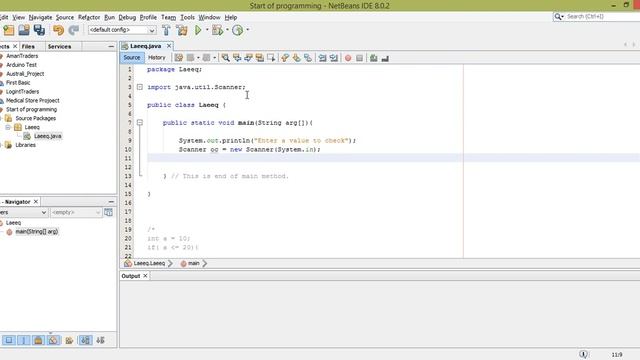The width and height of the screenshot is (640, 360).
Task: Open the default config dropdown
Action: (122, 30)
